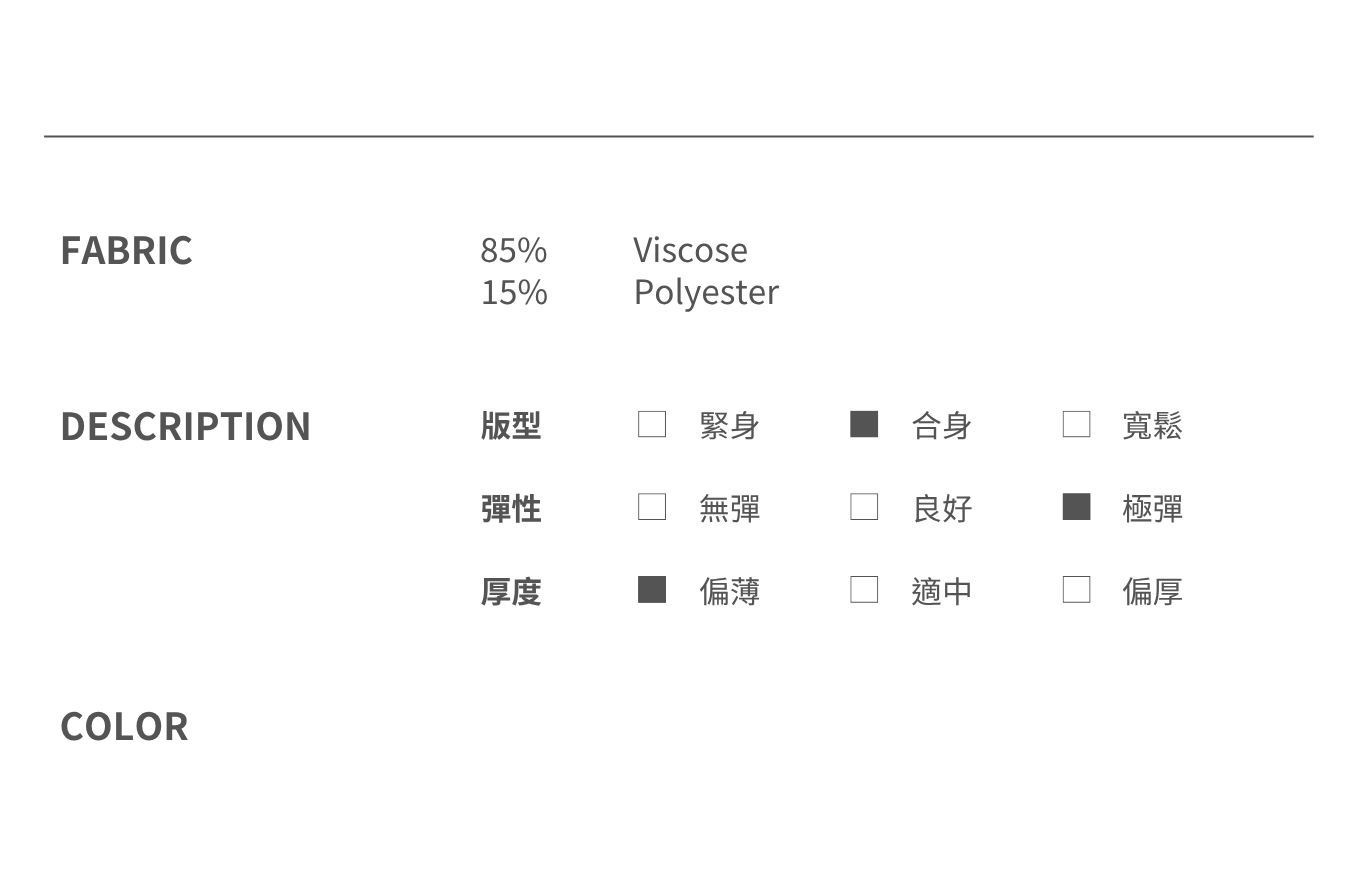This screenshot has height=891, width=1366.
Task: Check the 良好 elasticity checkbox
Action: tap(864, 507)
